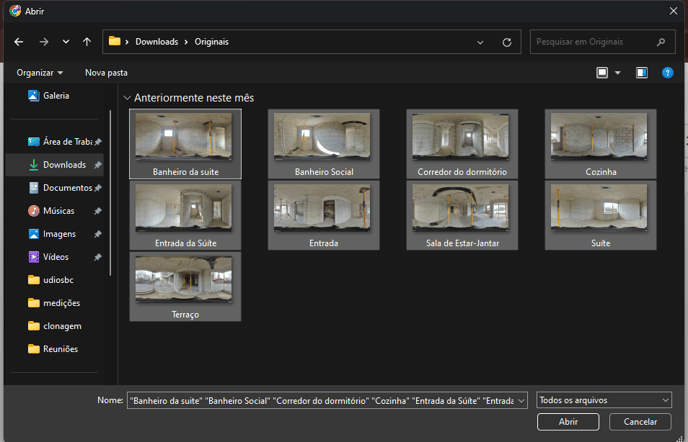Image resolution: width=688 pixels, height=442 pixels.
Task: Select the Suíte thumbnail
Action: point(601,215)
